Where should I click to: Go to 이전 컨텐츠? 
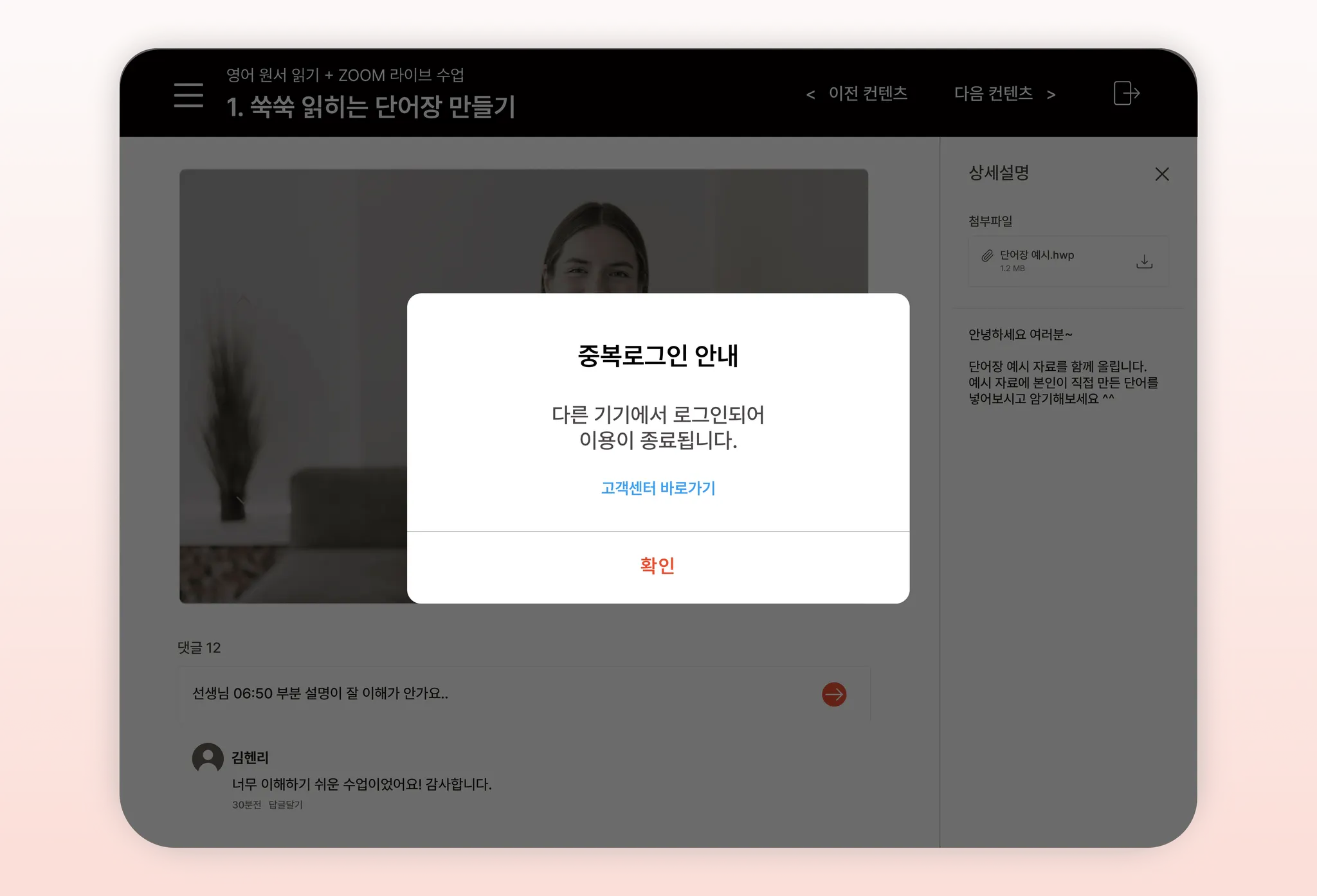[867, 94]
